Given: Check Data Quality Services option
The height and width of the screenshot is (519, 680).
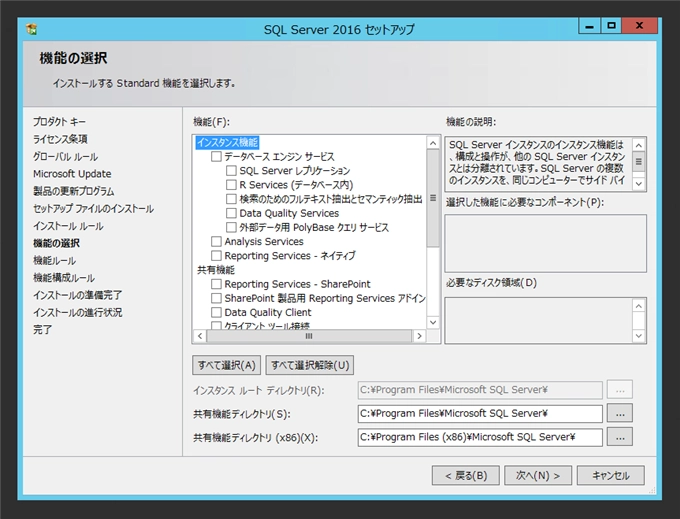Looking at the screenshot, I should pos(231,213).
